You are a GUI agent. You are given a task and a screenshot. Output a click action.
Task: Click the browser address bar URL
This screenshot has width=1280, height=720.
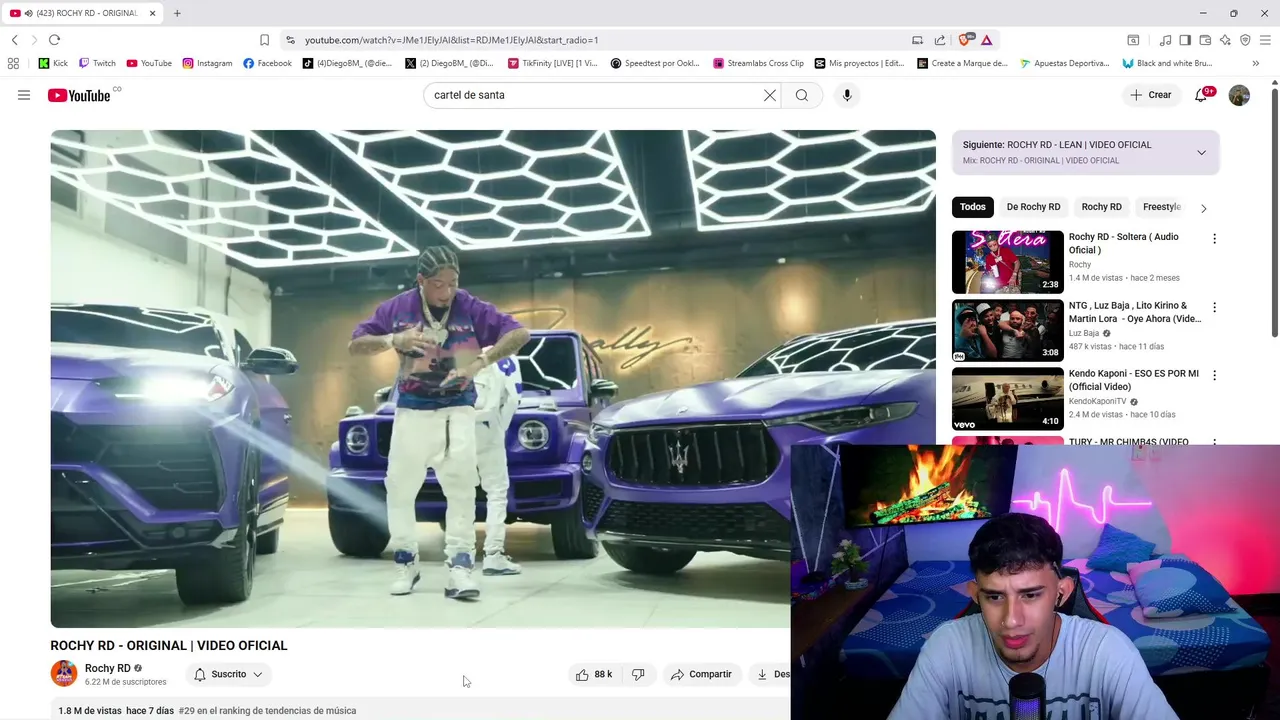pos(451,40)
